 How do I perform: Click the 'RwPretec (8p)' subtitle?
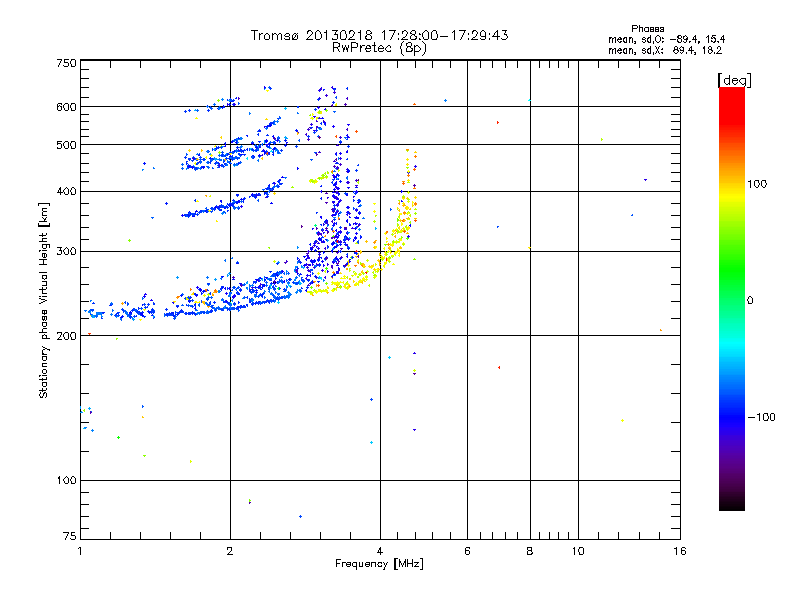click(379, 48)
